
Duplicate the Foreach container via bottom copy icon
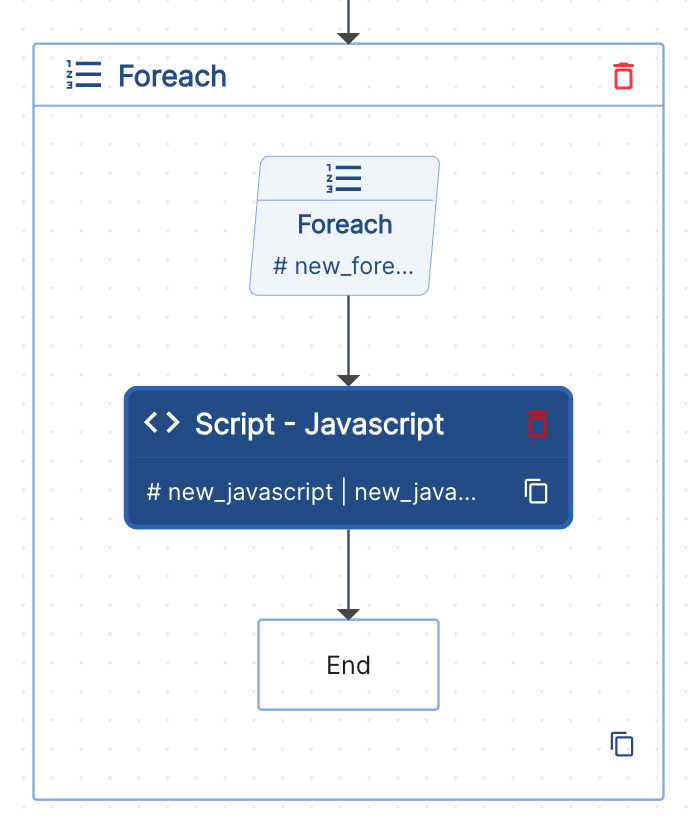[622, 744]
